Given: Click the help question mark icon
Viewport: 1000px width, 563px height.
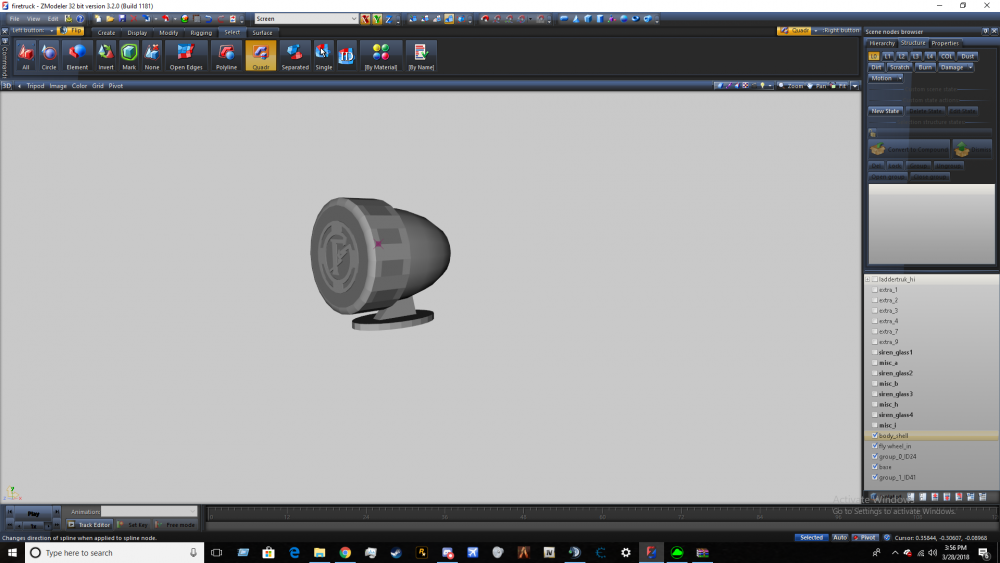Looking at the screenshot, I should (x=80, y=19).
